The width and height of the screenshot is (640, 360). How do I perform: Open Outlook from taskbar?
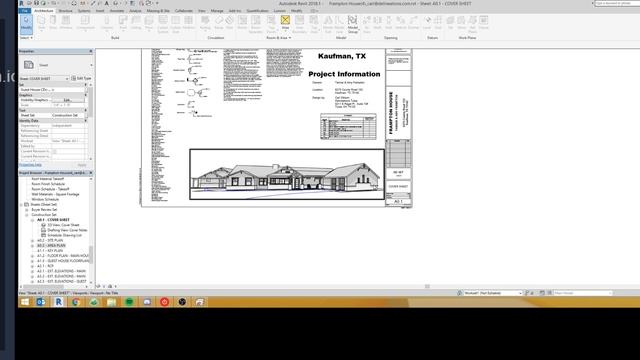41,302
